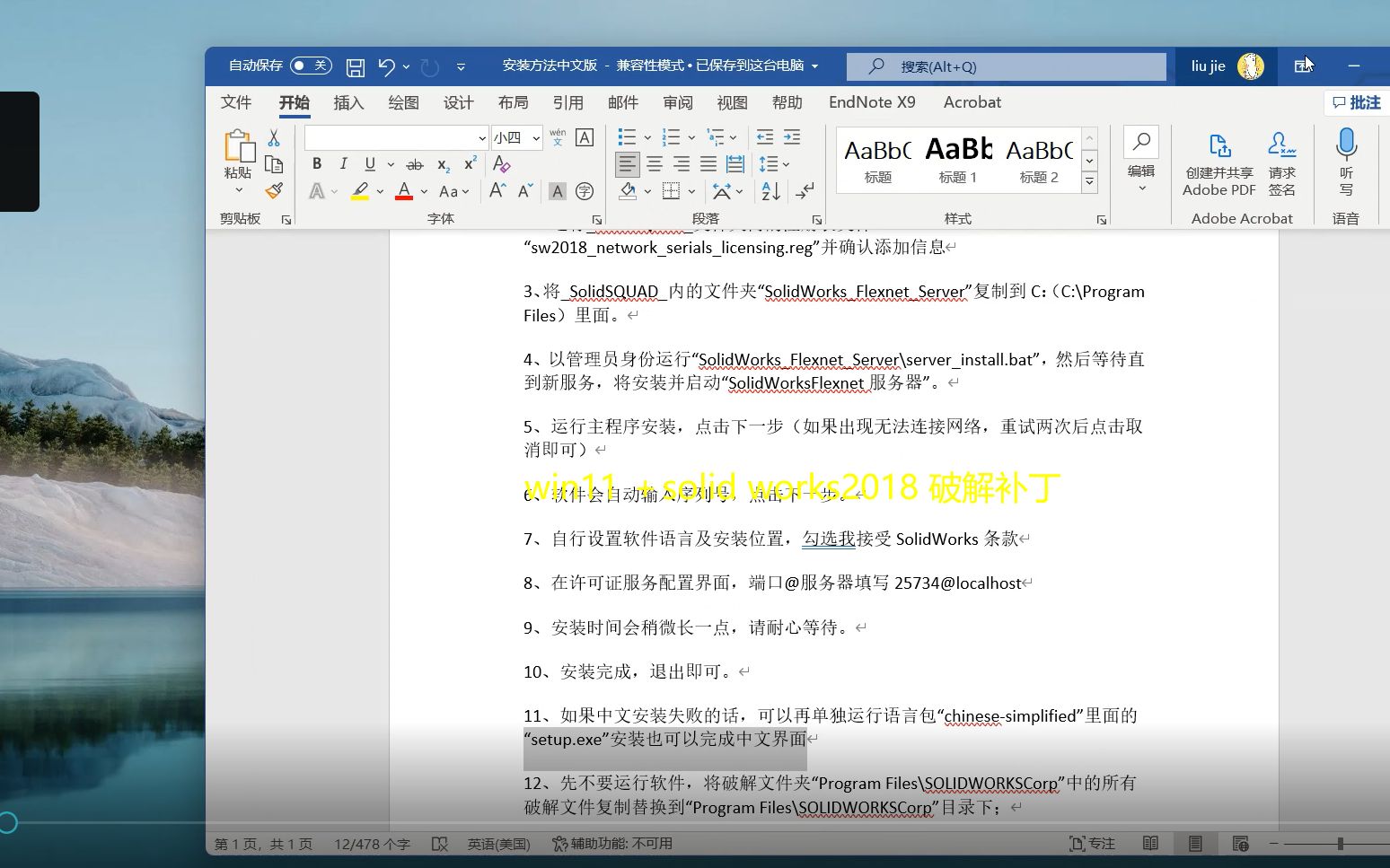Show paragraph marks icon
Screen dimensions: 1390x868
(805, 191)
